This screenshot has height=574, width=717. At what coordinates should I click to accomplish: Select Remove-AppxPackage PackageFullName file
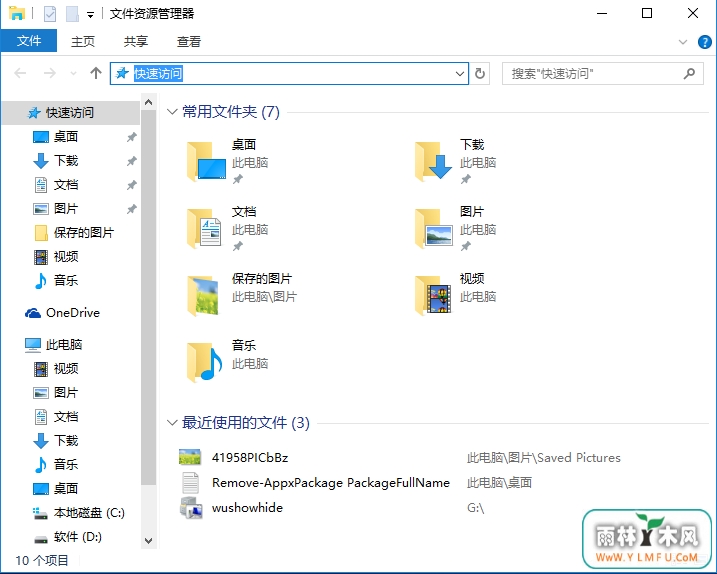331,483
